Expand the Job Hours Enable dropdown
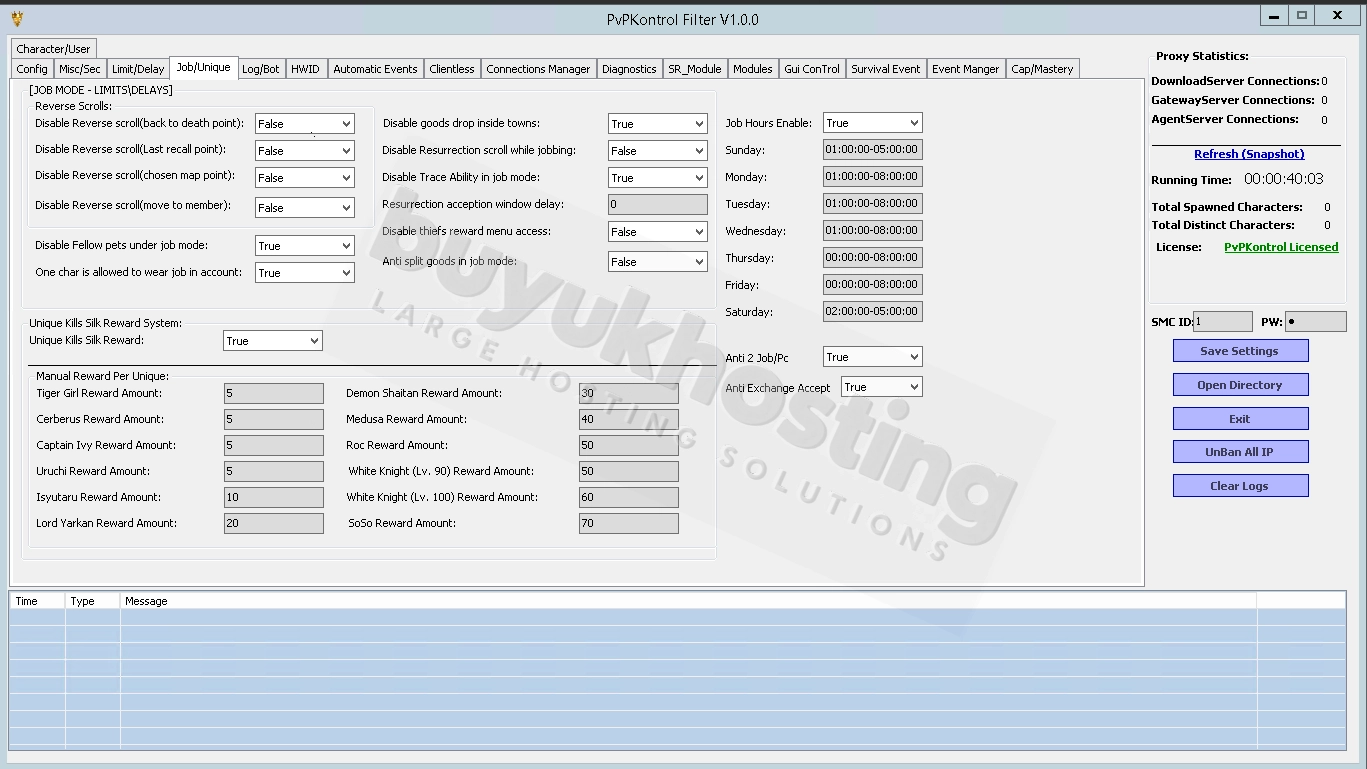Viewport: 1367px width, 769px height. (x=872, y=123)
